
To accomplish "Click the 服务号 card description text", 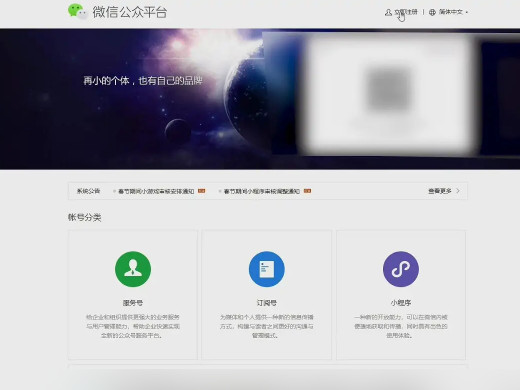I will point(133,326).
